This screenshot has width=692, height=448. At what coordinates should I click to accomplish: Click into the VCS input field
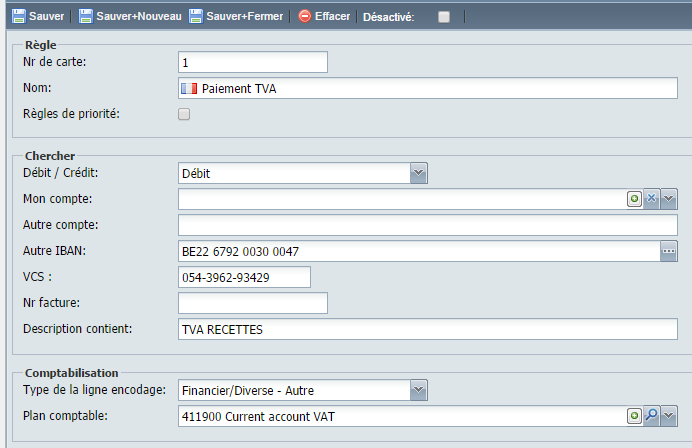(x=244, y=277)
